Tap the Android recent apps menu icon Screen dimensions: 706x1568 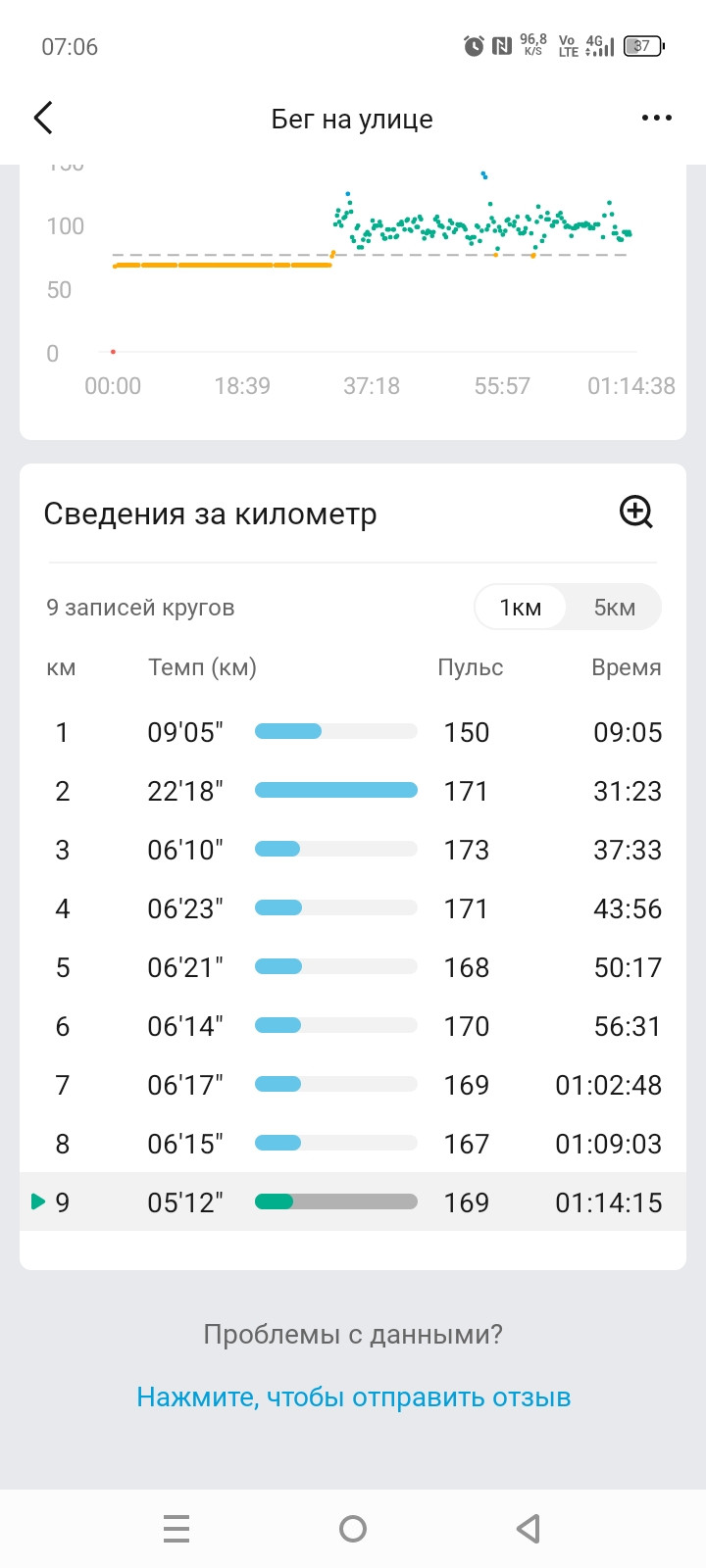click(176, 1528)
